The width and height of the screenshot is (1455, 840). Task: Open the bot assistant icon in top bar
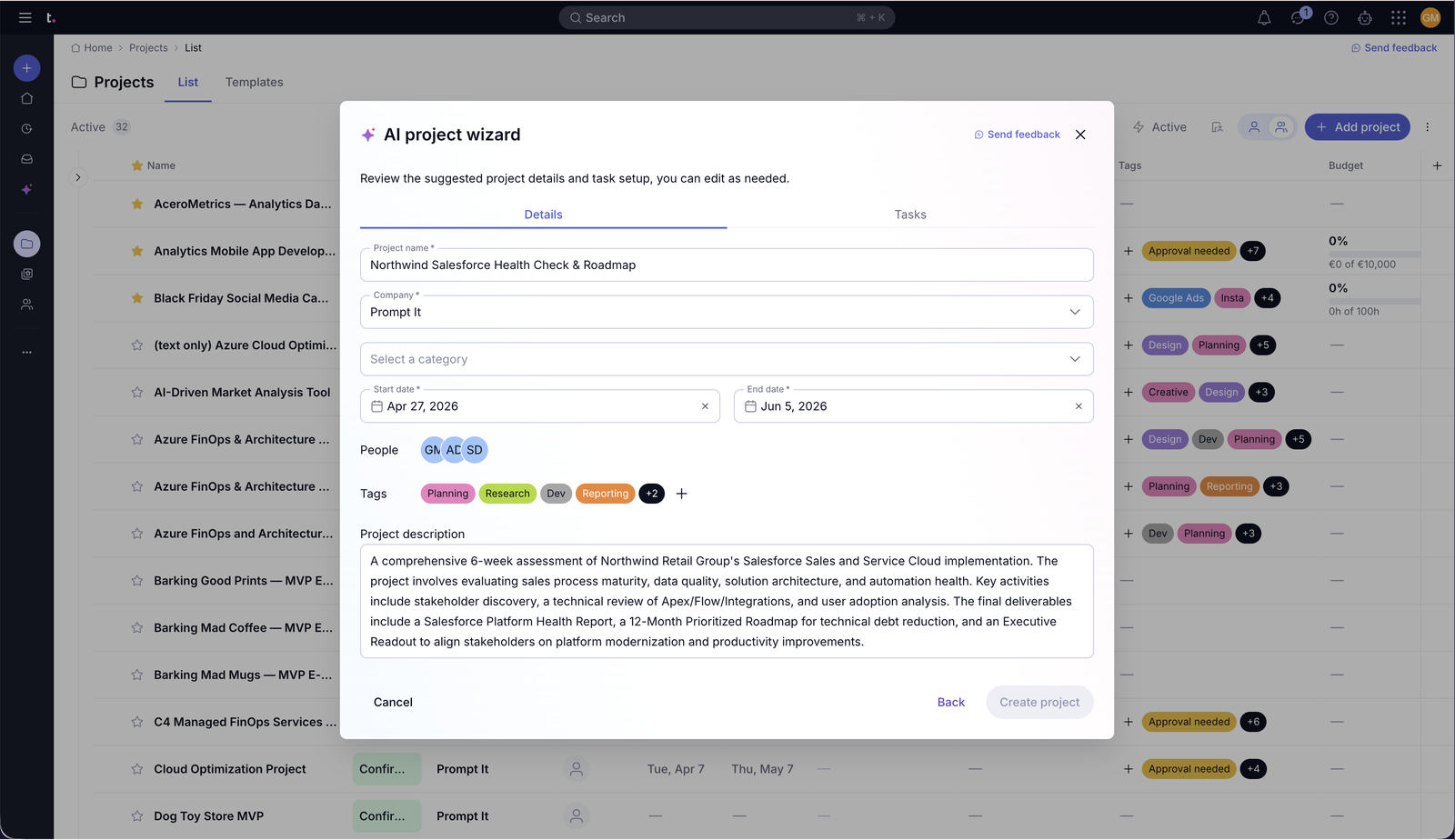1365,17
